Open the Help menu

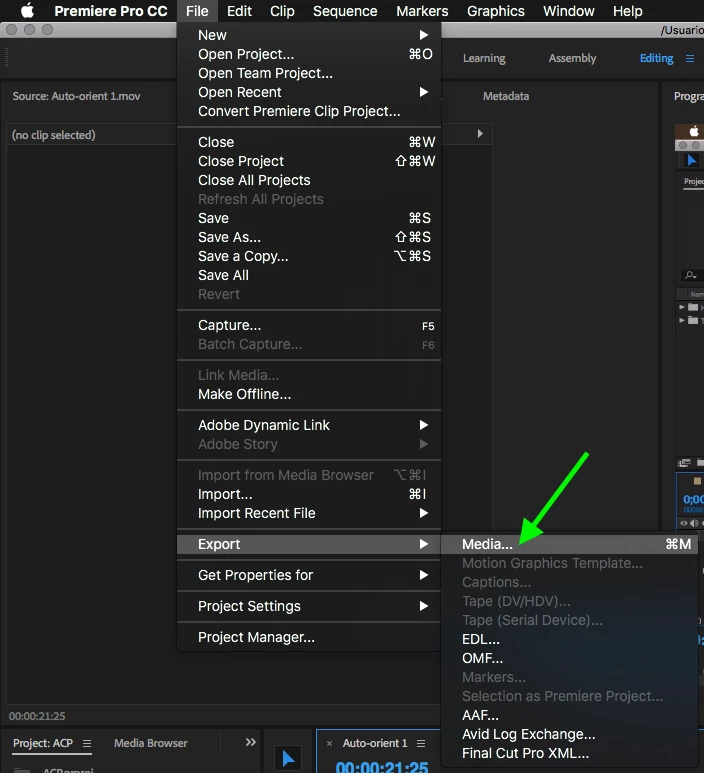point(628,11)
